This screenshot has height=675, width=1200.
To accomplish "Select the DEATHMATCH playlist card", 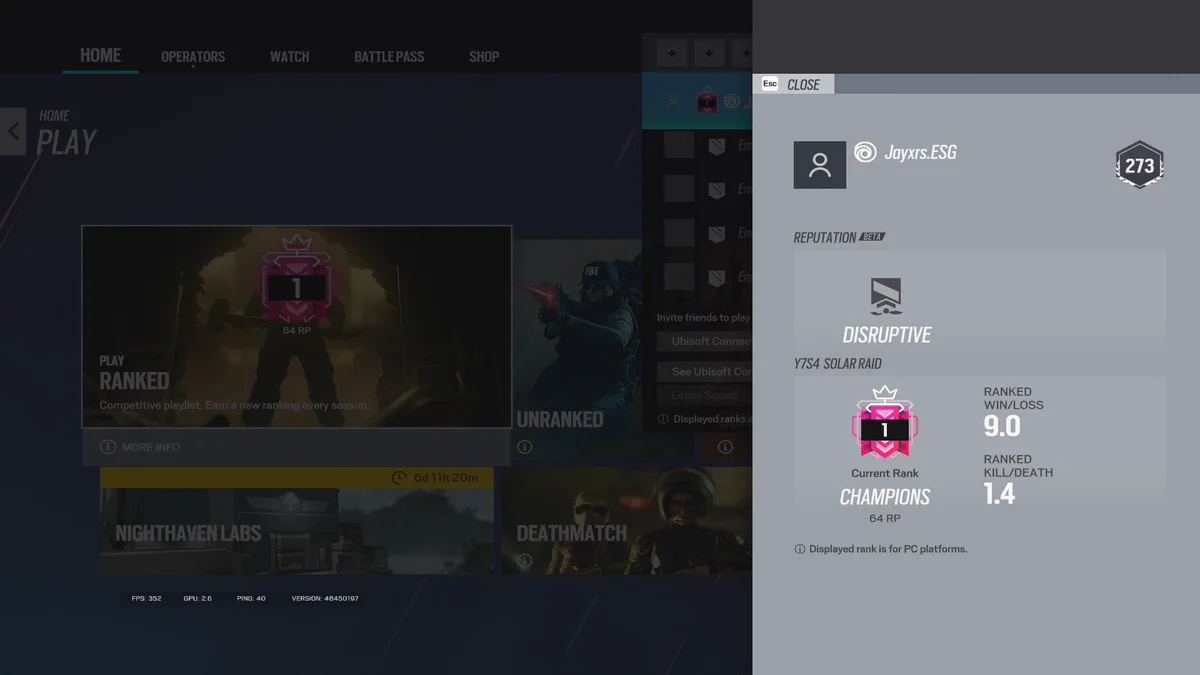I will pyautogui.click(x=626, y=521).
